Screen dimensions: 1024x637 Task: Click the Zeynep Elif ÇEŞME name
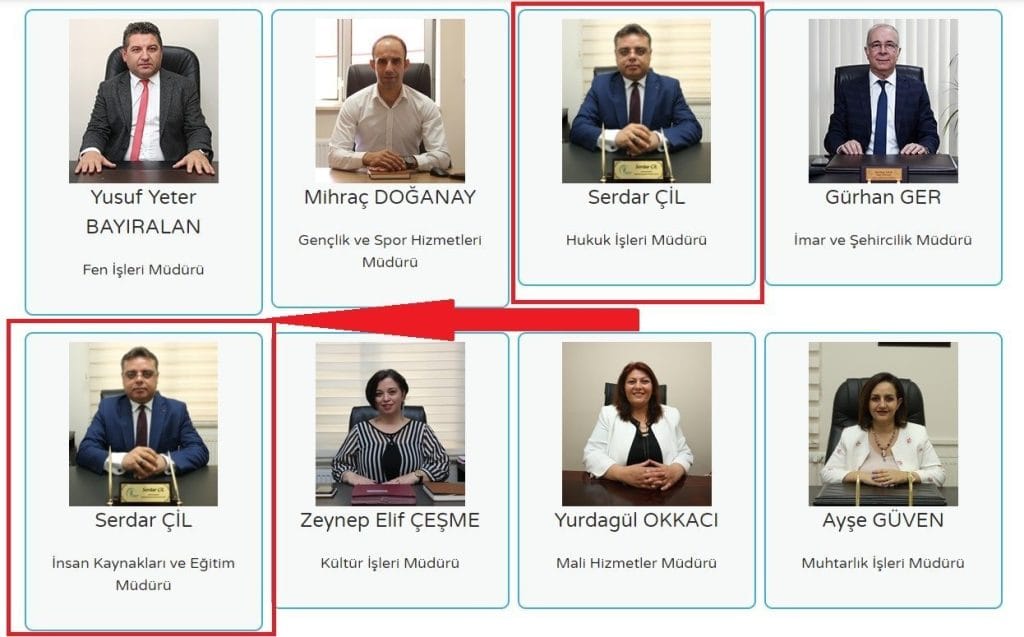pyautogui.click(x=390, y=521)
